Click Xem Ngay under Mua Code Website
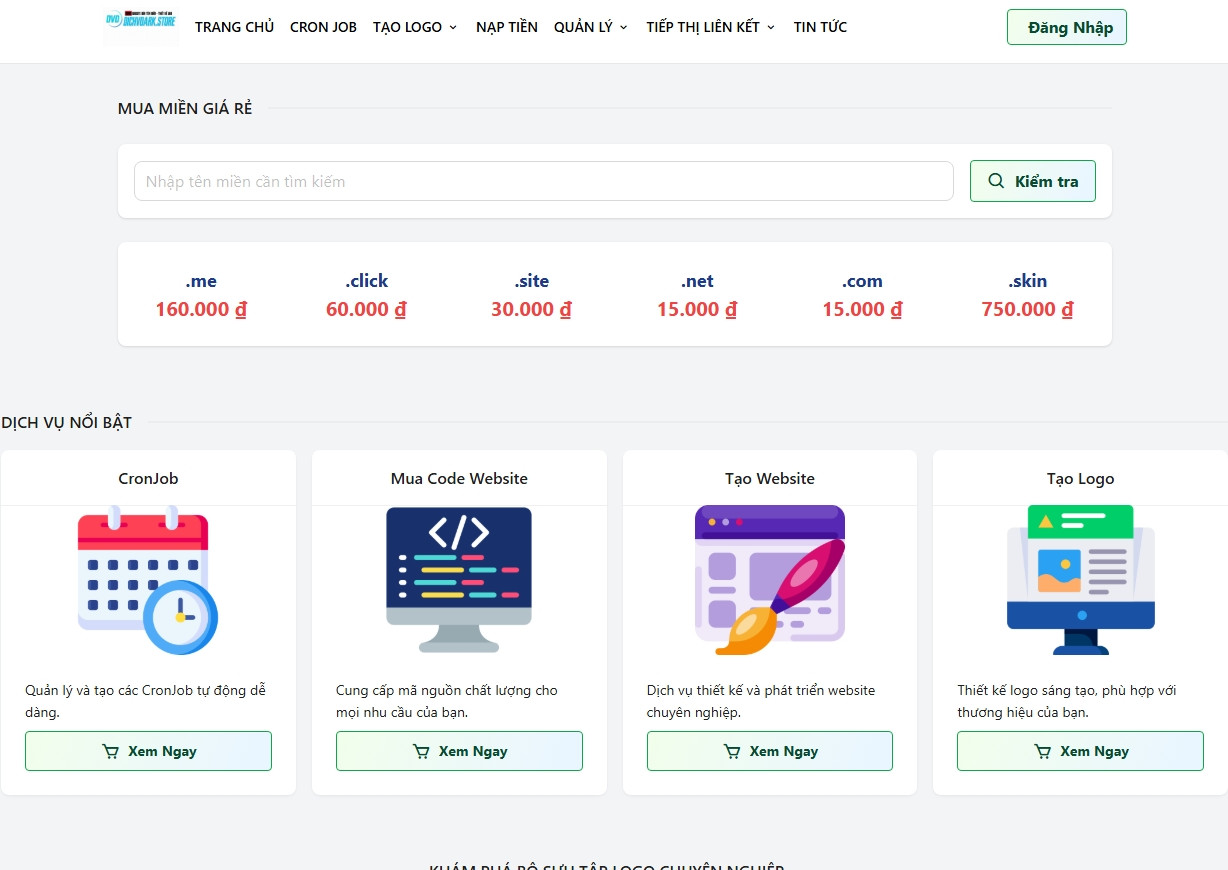 (459, 751)
